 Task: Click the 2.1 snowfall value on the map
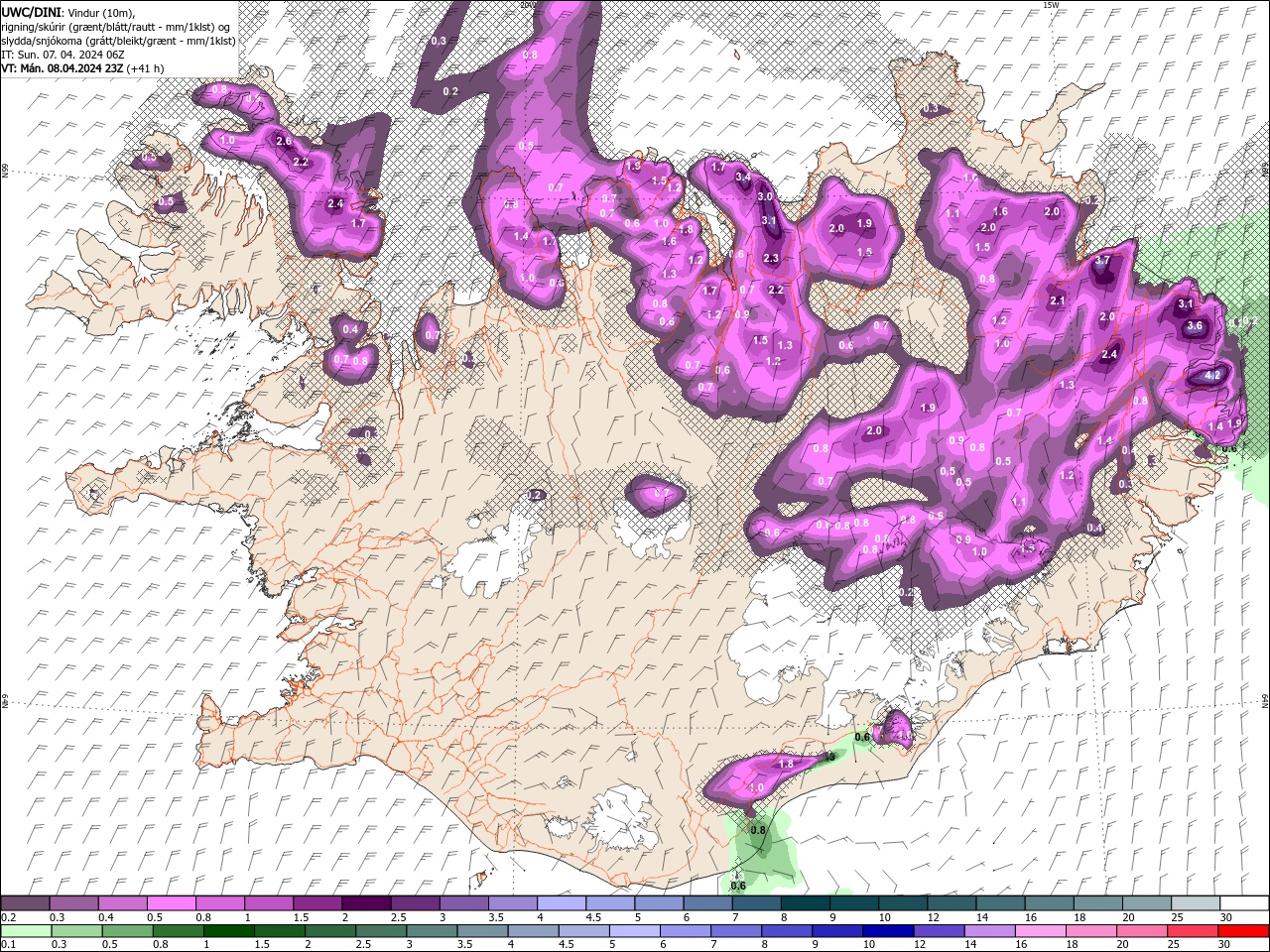(x=1057, y=300)
